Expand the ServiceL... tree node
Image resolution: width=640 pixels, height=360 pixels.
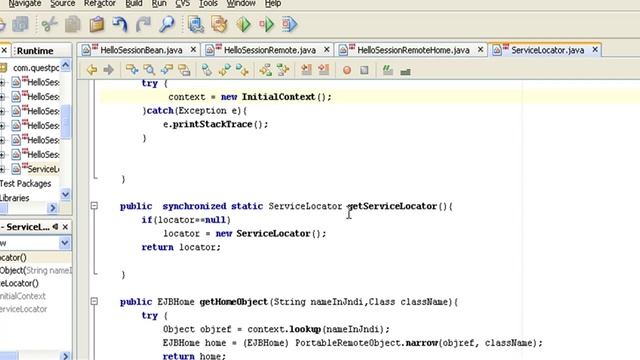[2, 169]
